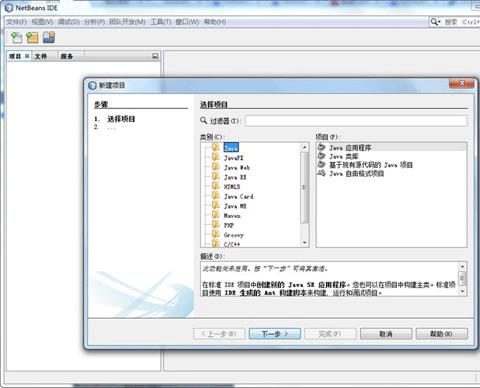Click the New File toolbar icon
This screenshot has width=480, height=388.
point(16,37)
